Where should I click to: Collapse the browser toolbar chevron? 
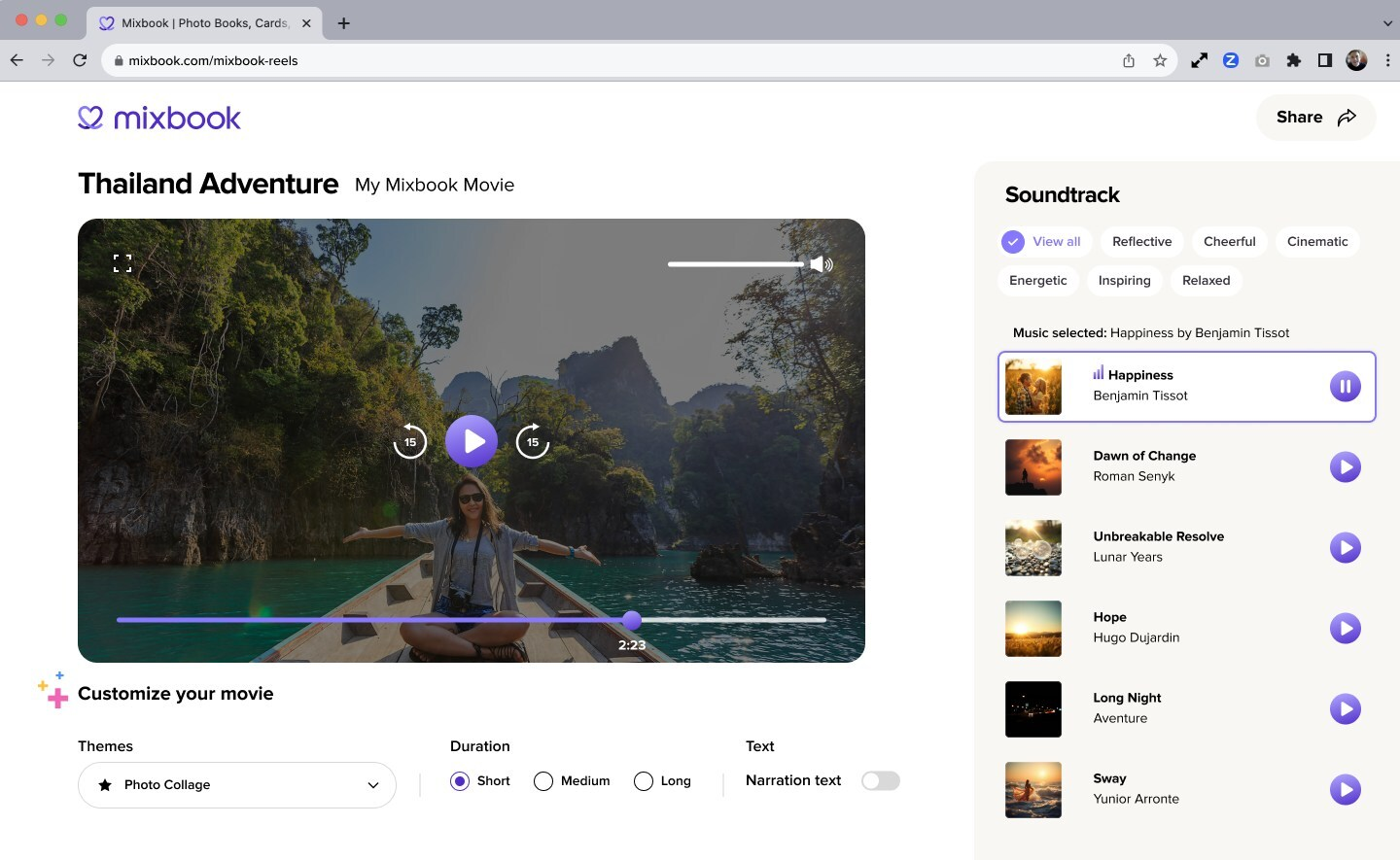click(1386, 22)
